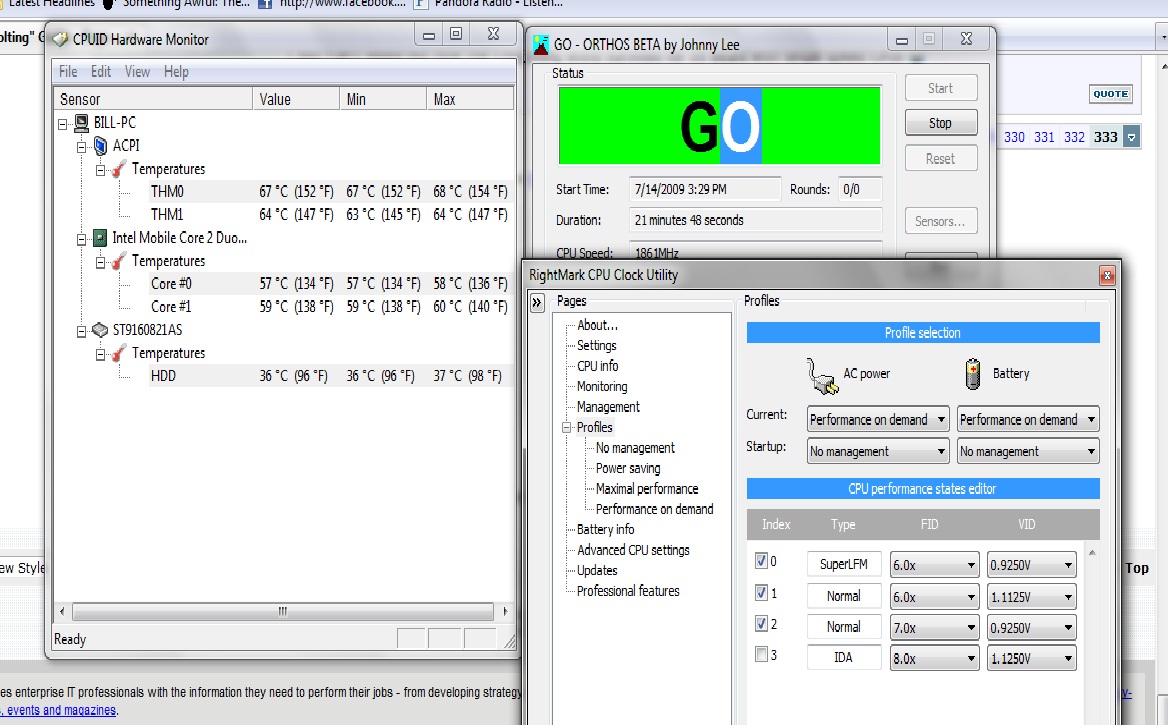The height and width of the screenshot is (725, 1168).
Task: Click the Value column header
Action: coord(296,99)
